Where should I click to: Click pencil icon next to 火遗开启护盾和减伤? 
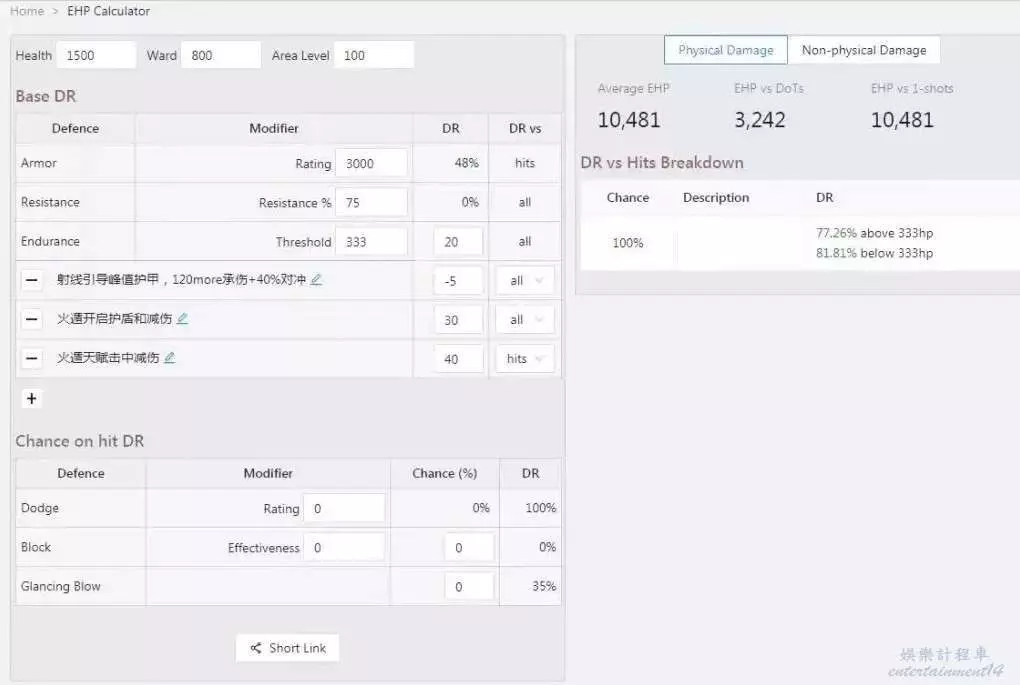(182, 319)
